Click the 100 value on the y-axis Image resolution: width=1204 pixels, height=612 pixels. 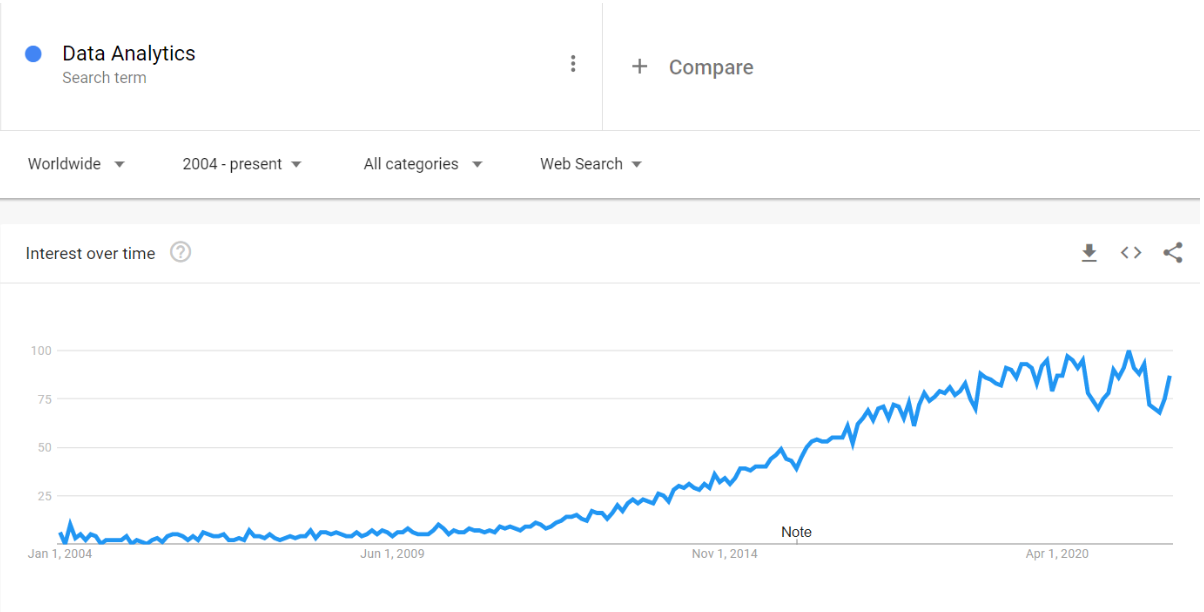click(40, 350)
